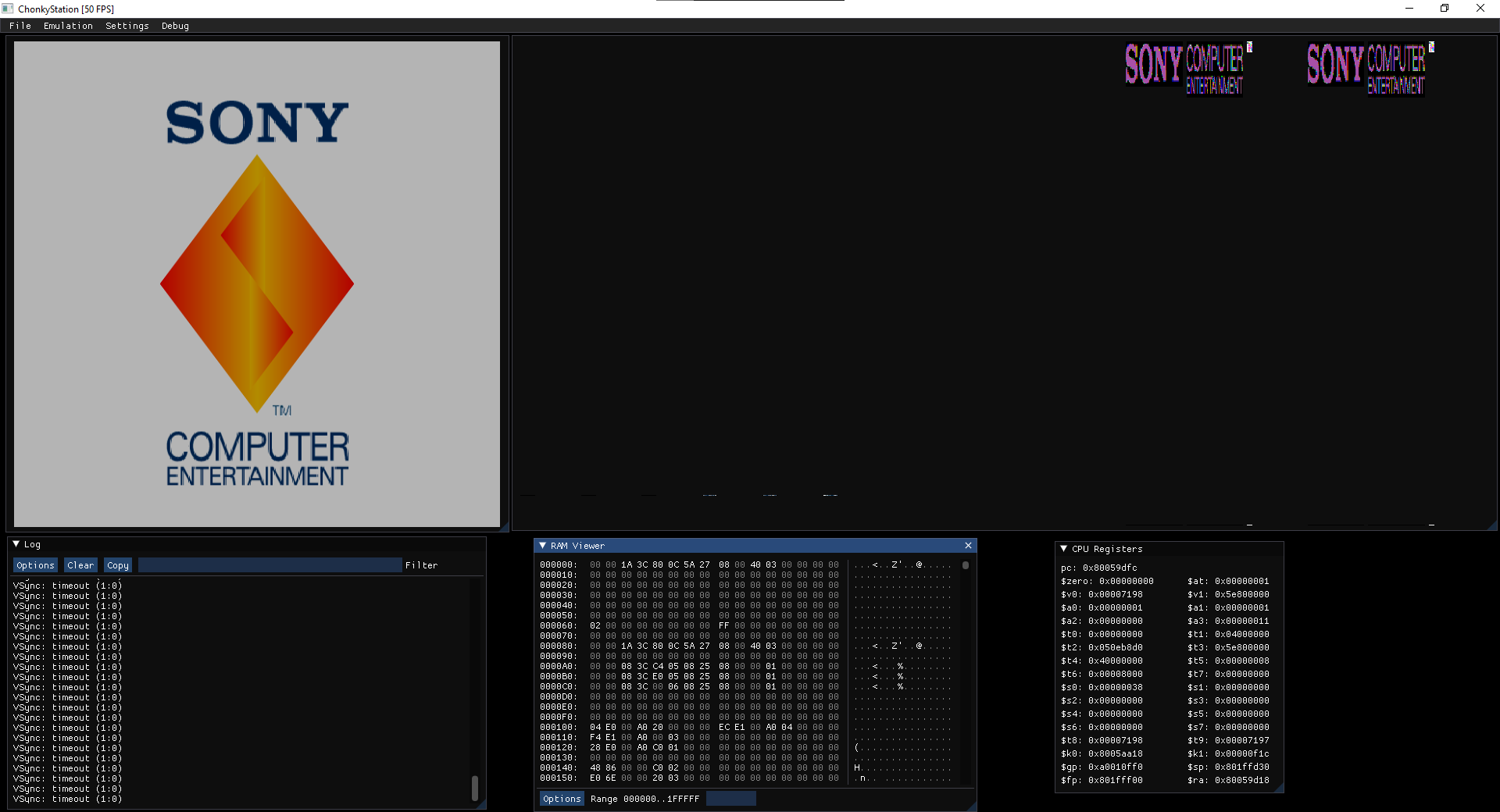Click the $k1: 0x00000f1c register entry
The image size is (1500, 812).
1228,753
